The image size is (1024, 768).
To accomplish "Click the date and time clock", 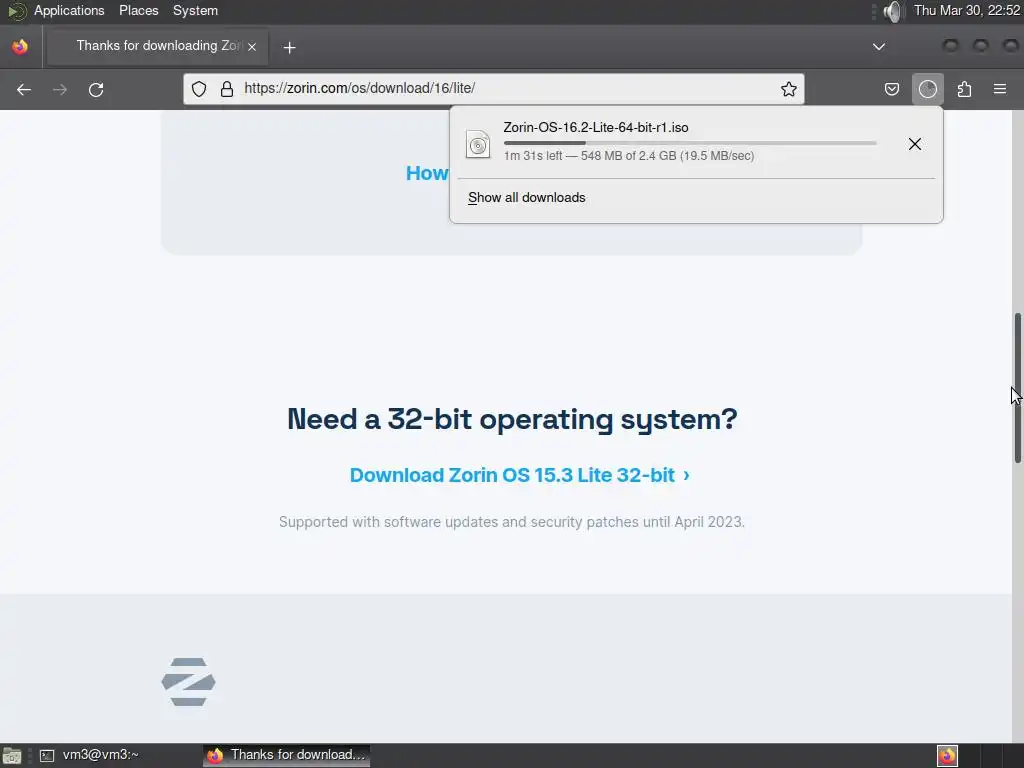I will click(967, 10).
